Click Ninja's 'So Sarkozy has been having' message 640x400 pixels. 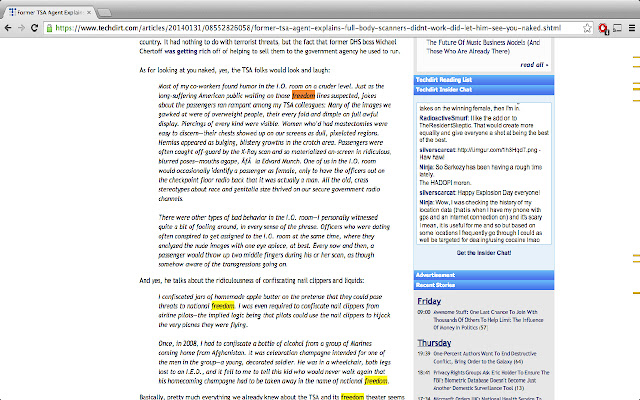pyautogui.click(x=481, y=171)
